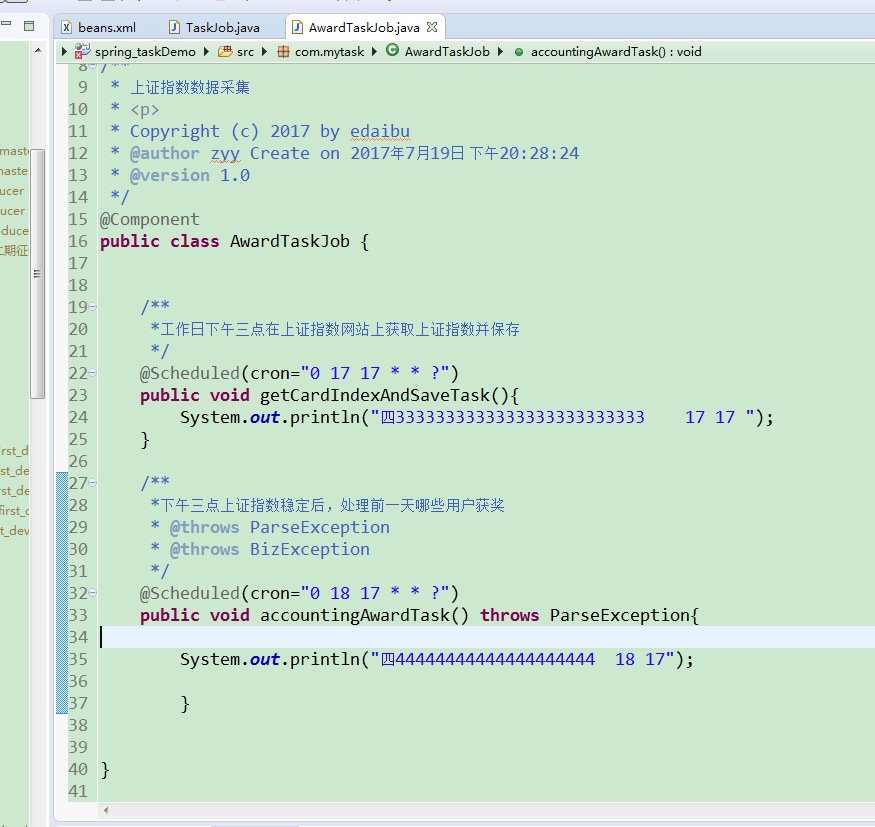Image resolution: width=875 pixels, height=827 pixels.
Task: Expand breadcrumb arrow after AwardTaskJob
Action: (x=500, y=52)
